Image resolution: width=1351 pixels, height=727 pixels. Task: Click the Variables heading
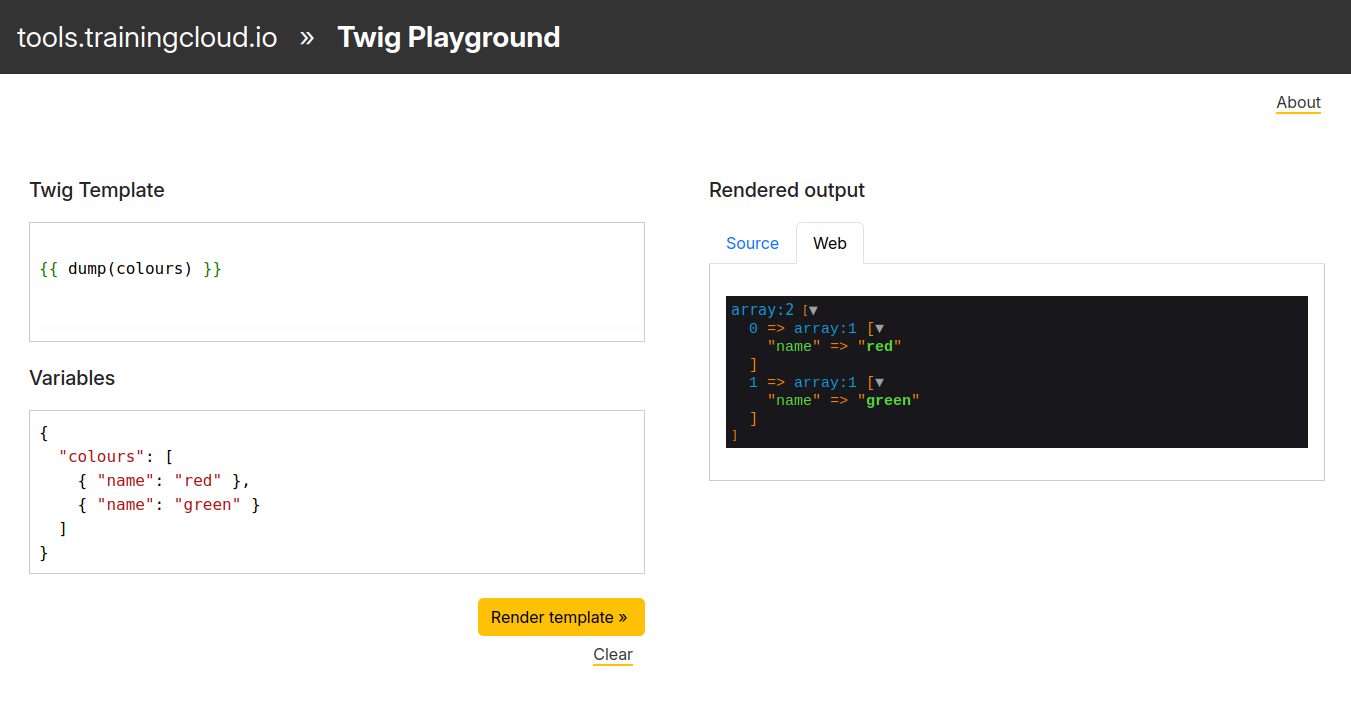coord(72,378)
